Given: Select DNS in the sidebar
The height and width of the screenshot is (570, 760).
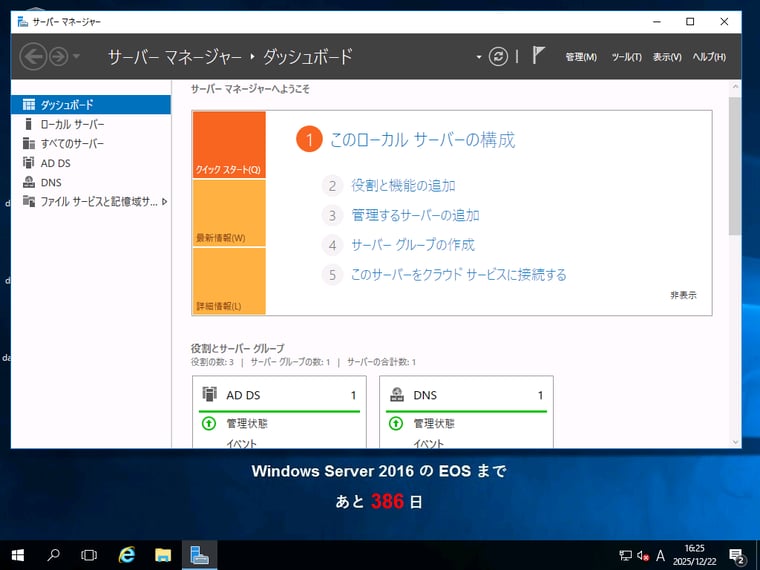Looking at the screenshot, I should point(91,182).
